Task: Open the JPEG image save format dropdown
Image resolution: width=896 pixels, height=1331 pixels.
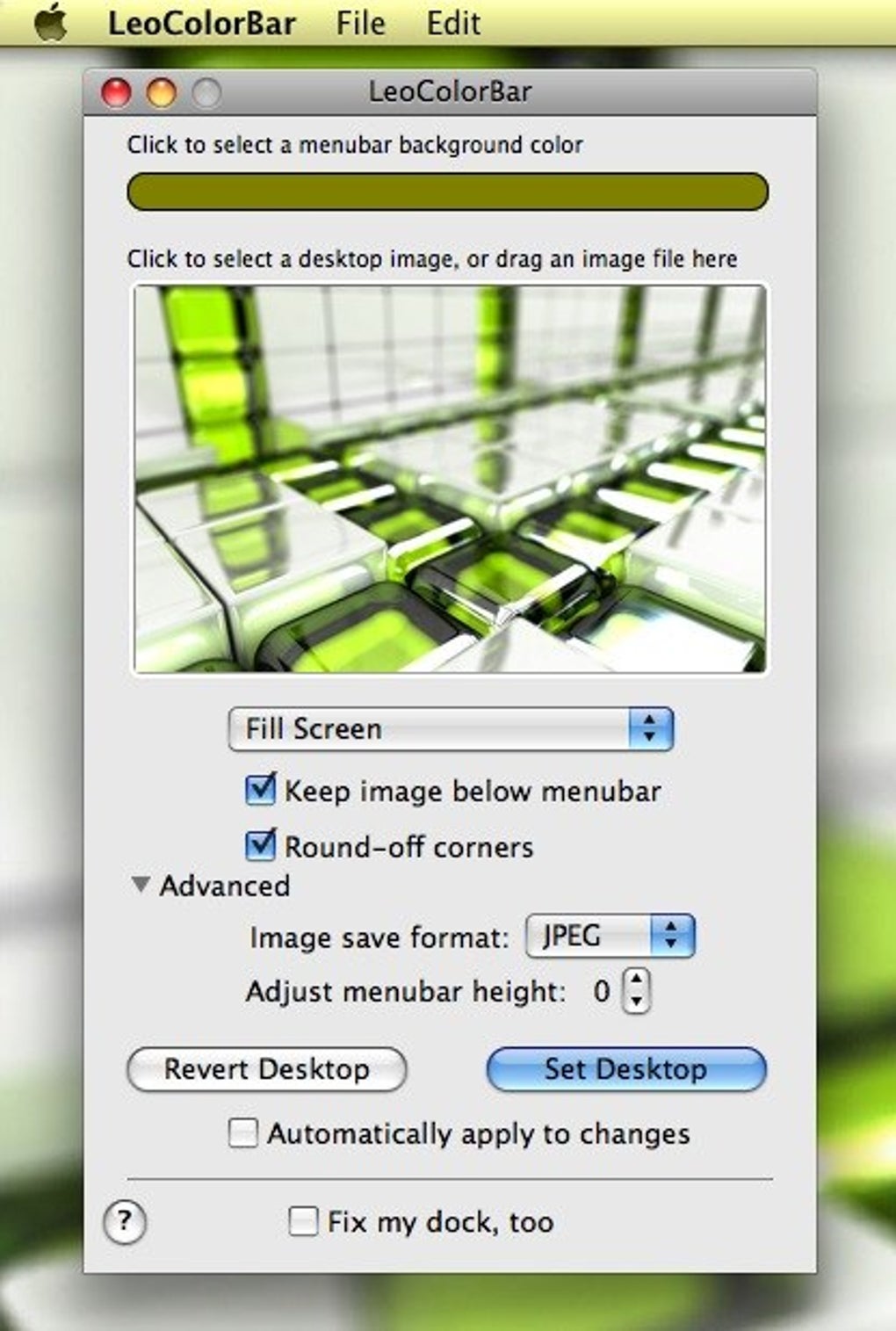Action: point(611,936)
